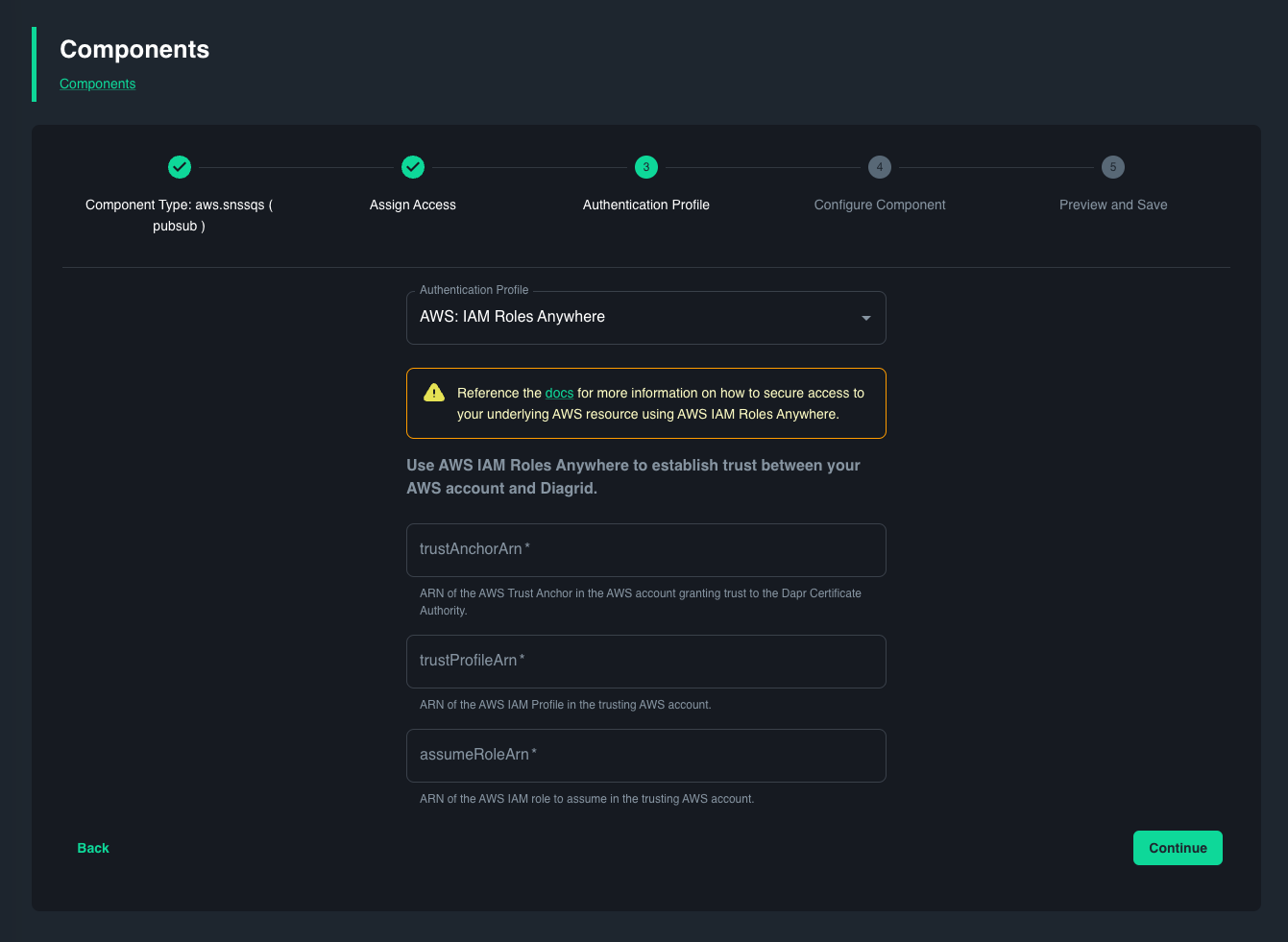Click the 'ARN of the AWS Trust Anchor' helper text
This screenshot has width=1288, height=942.
click(641, 602)
